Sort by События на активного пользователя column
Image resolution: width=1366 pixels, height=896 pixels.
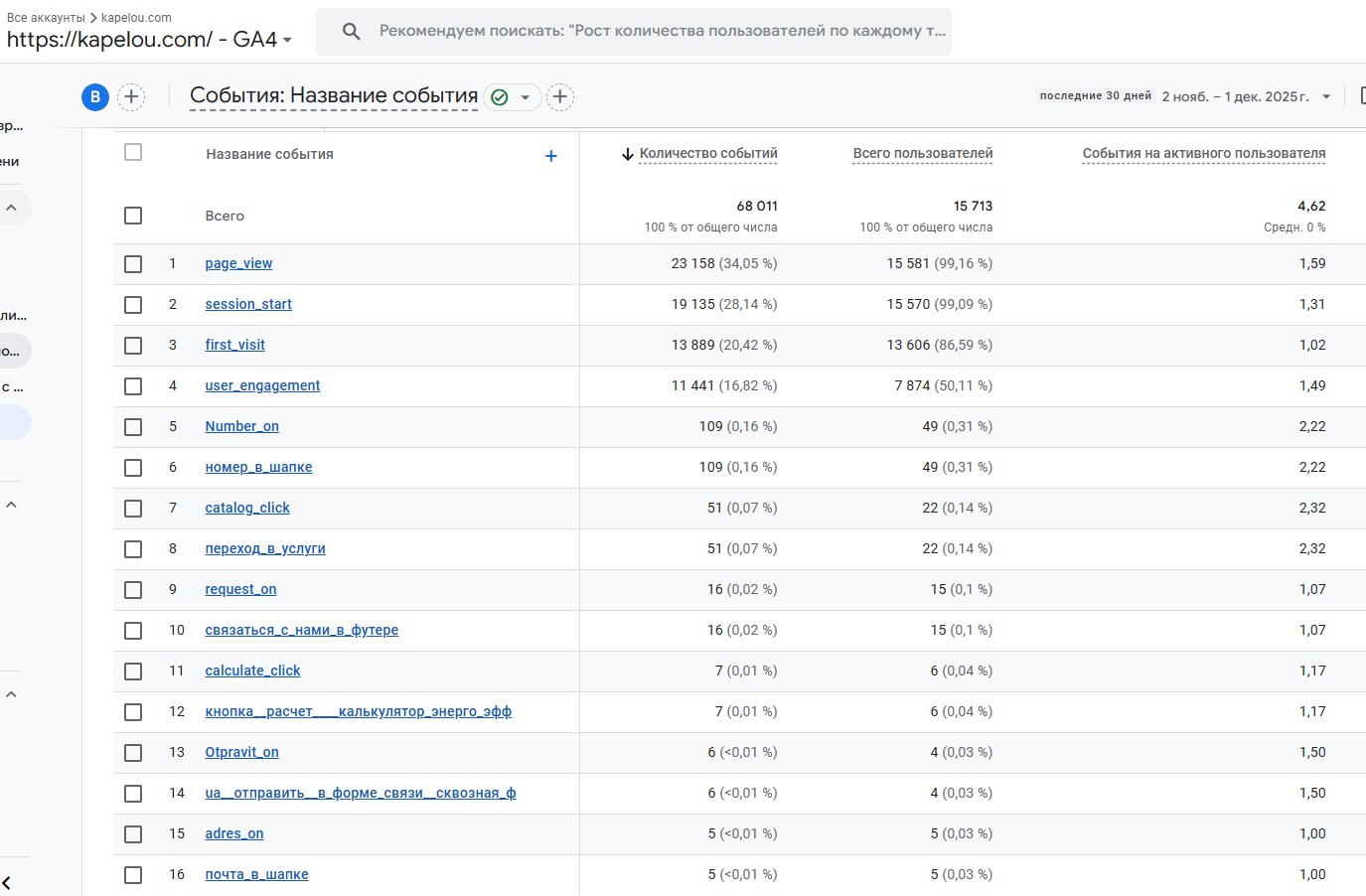pyautogui.click(x=1203, y=153)
